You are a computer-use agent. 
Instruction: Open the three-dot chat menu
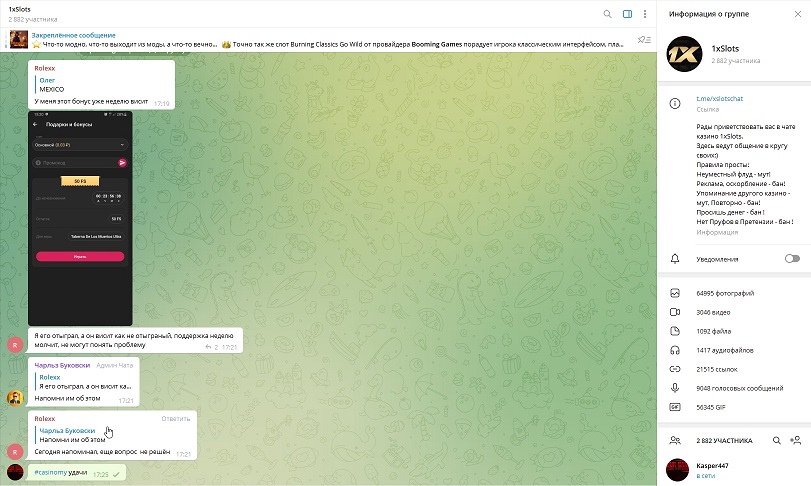point(645,14)
